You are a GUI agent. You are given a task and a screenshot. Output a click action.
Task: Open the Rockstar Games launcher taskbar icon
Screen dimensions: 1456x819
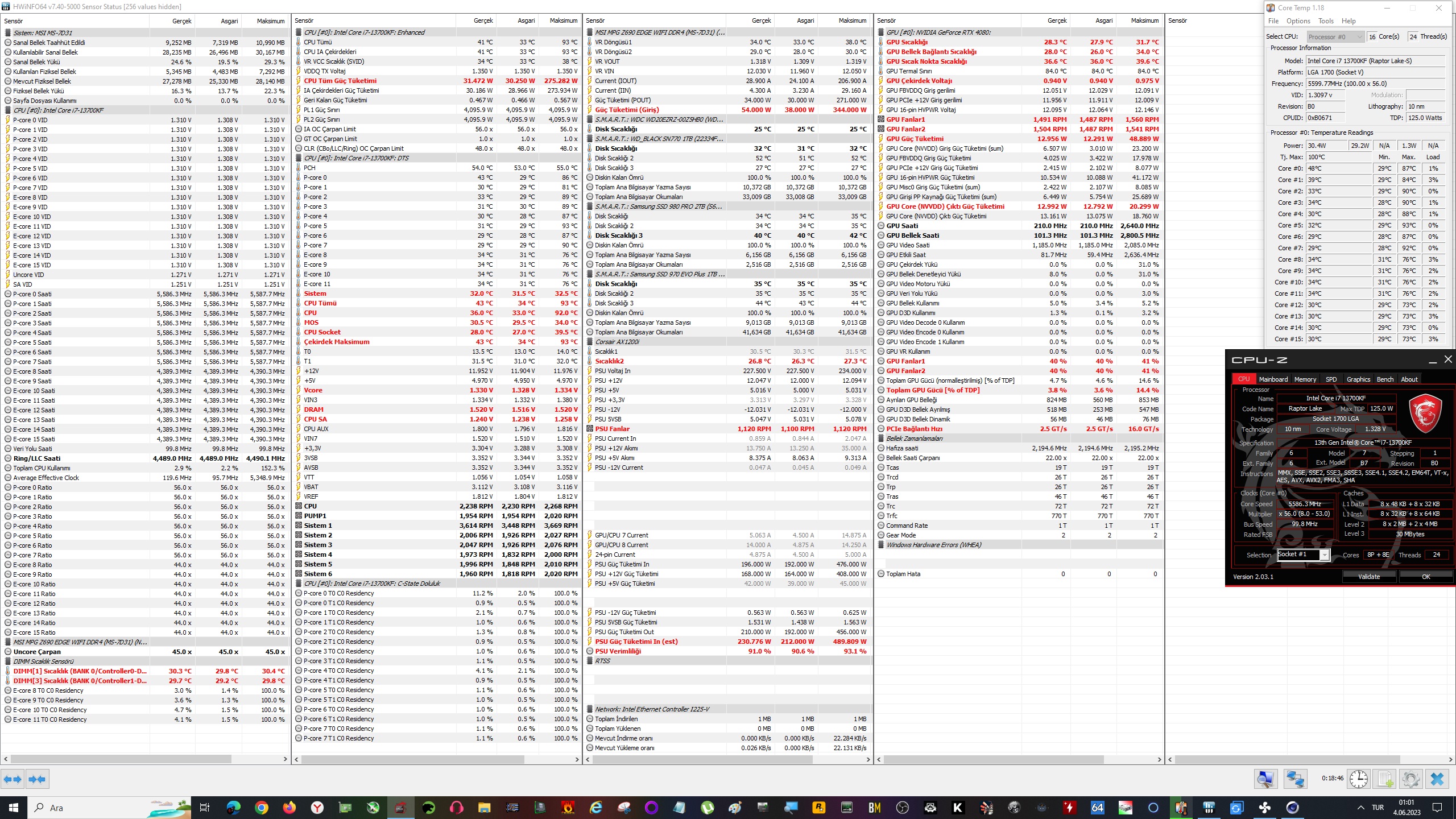(818, 808)
